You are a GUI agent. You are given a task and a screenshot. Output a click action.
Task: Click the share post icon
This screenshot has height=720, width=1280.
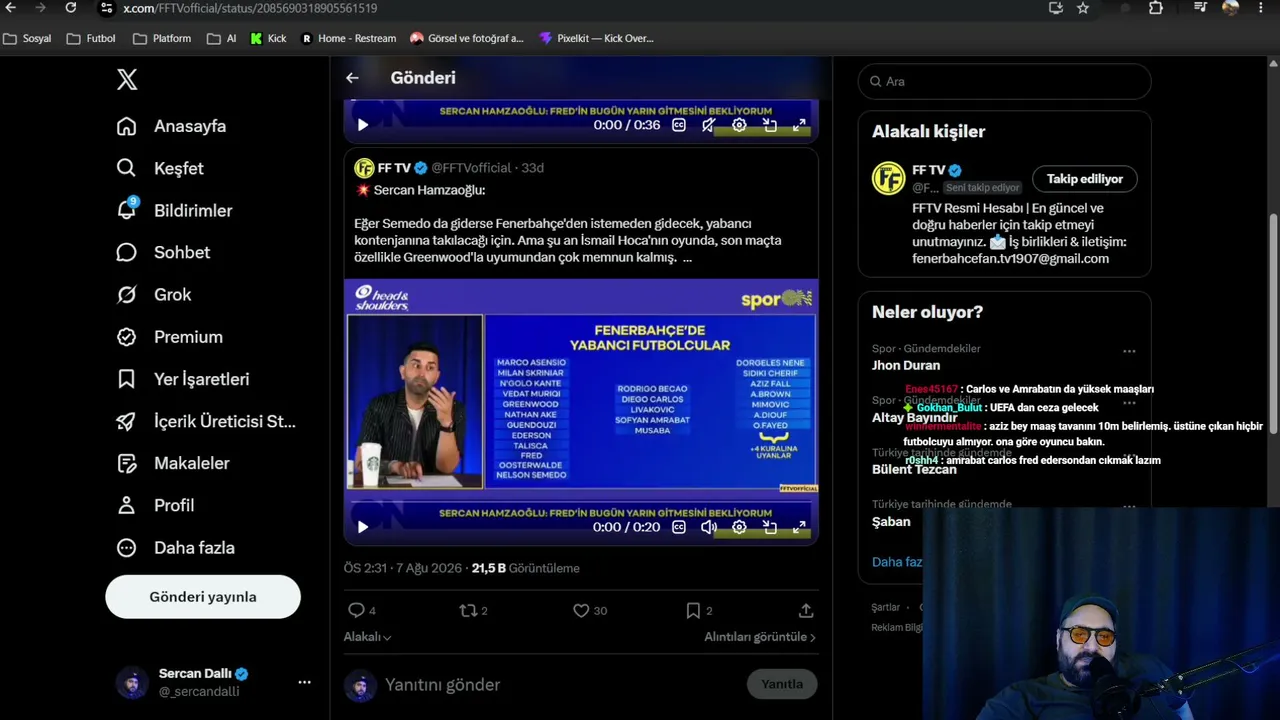[x=806, y=610]
